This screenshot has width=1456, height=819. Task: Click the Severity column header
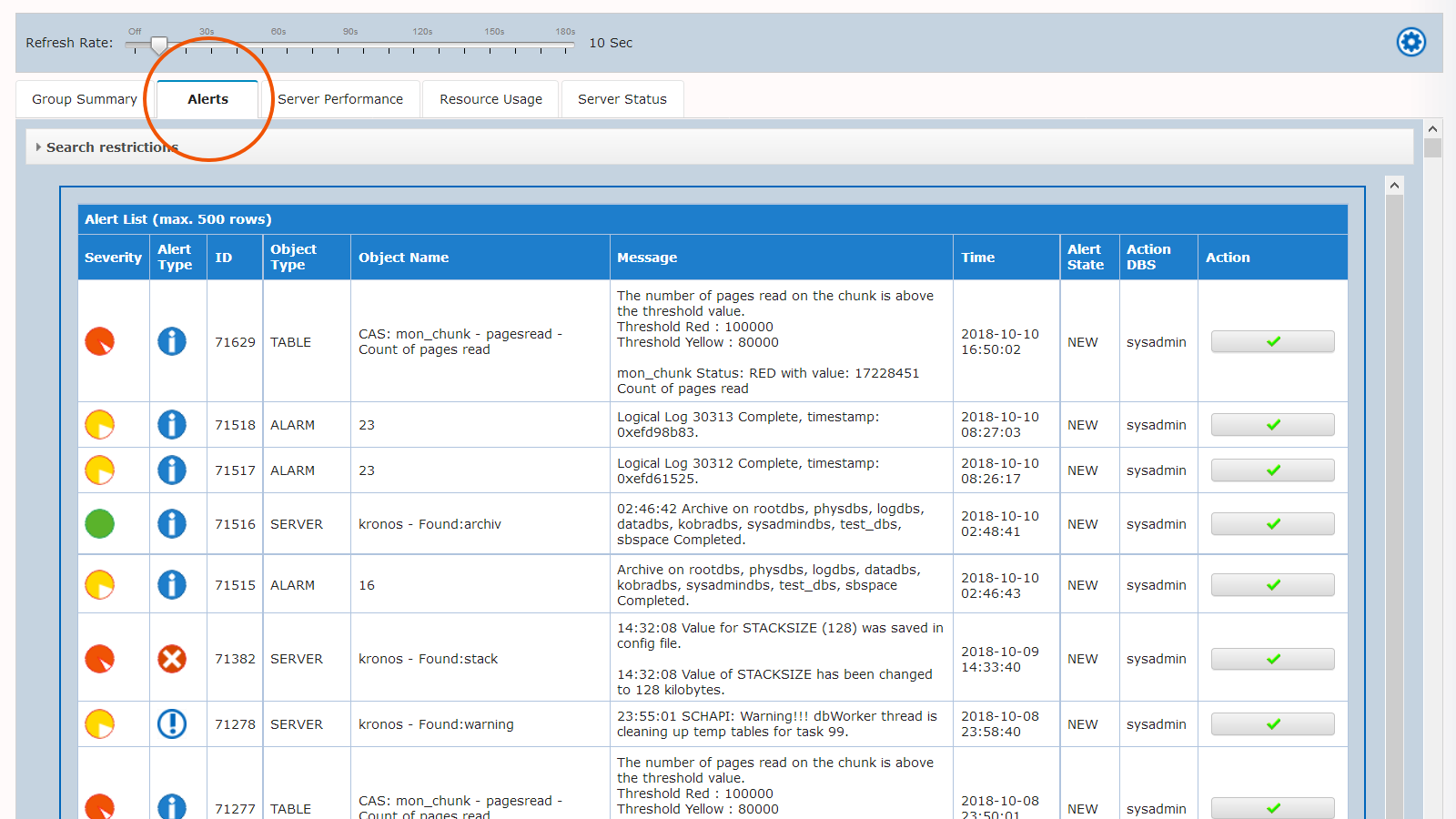(114, 258)
